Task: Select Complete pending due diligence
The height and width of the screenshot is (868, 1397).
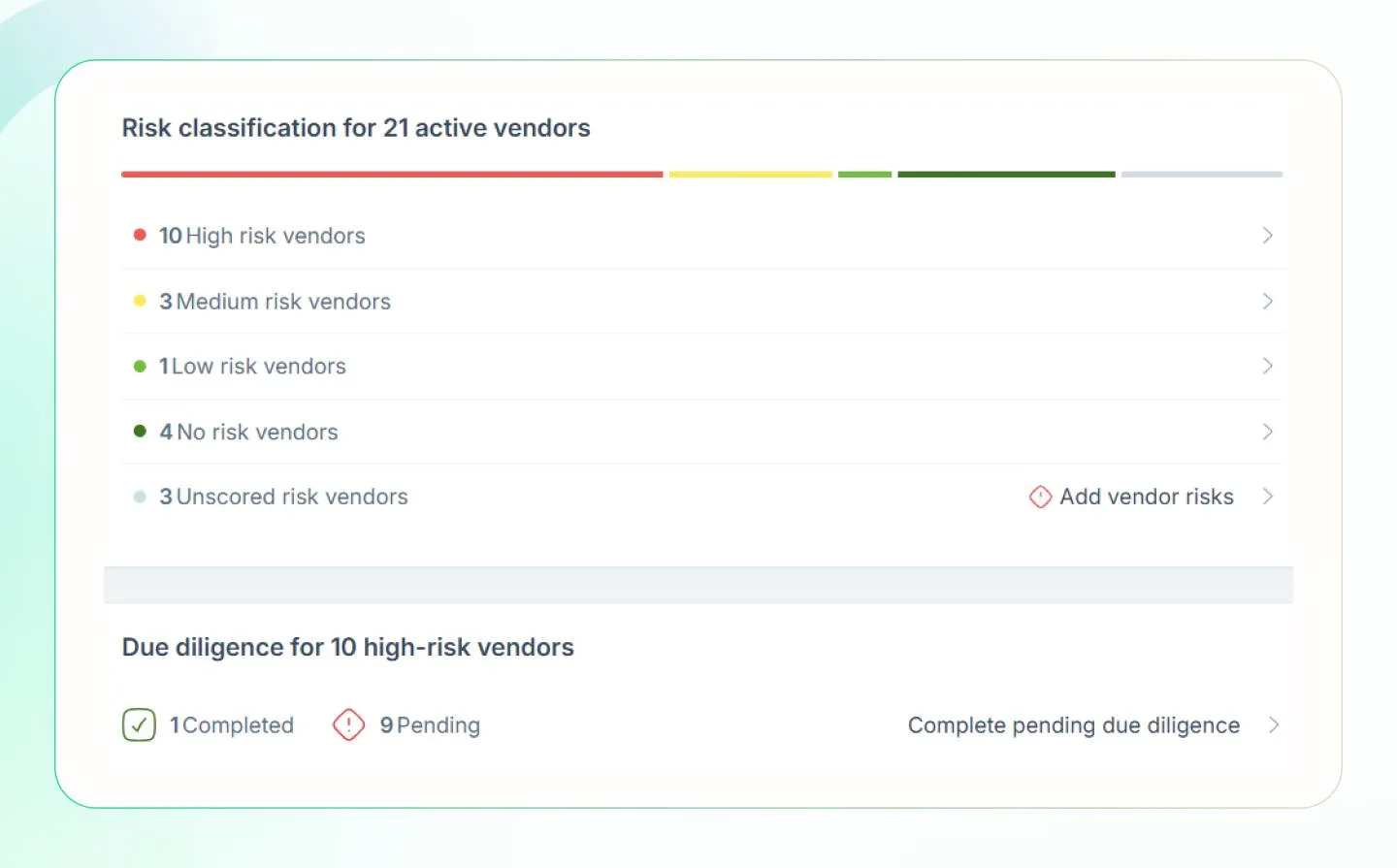Action: coord(1073,724)
